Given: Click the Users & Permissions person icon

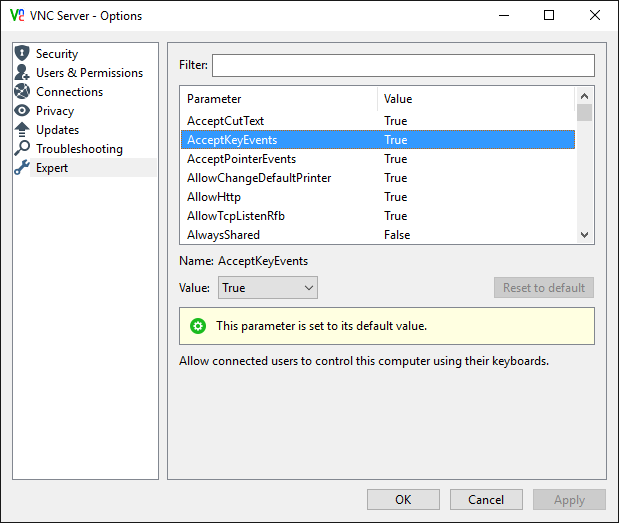Looking at the screenshot, I should tap(22, 73).
